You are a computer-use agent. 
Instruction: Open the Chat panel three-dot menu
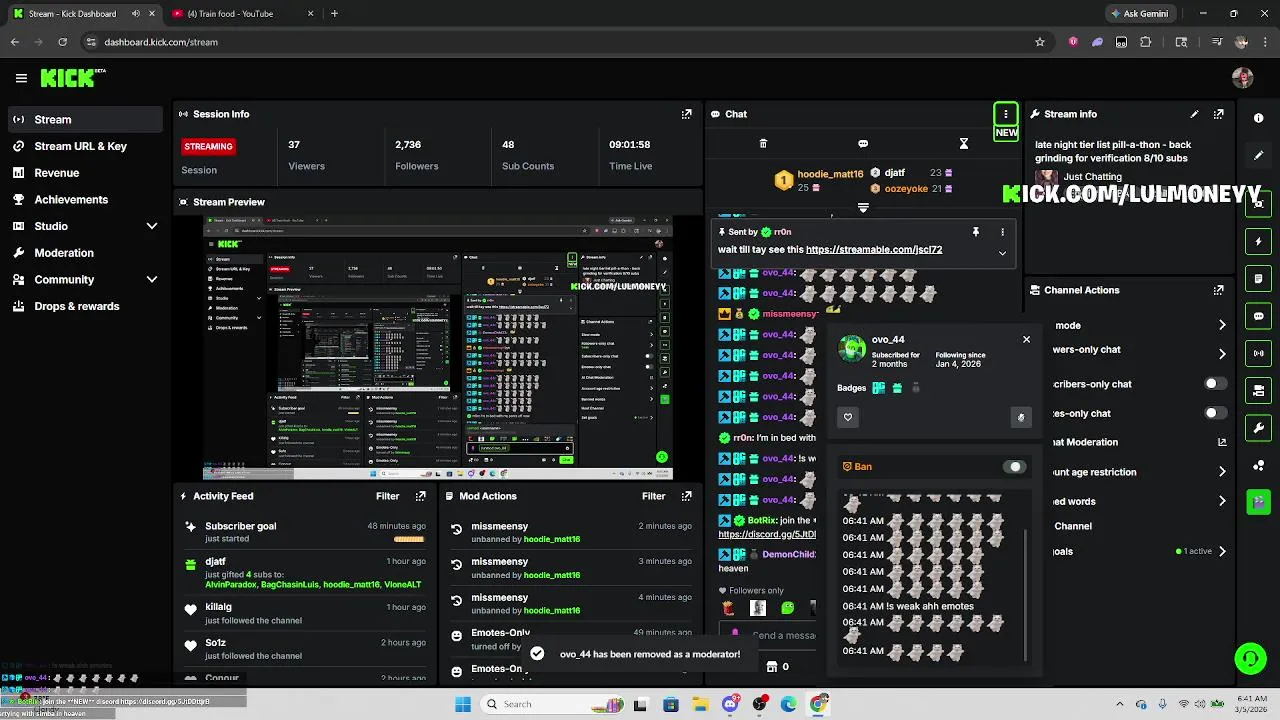[1005, 114]
